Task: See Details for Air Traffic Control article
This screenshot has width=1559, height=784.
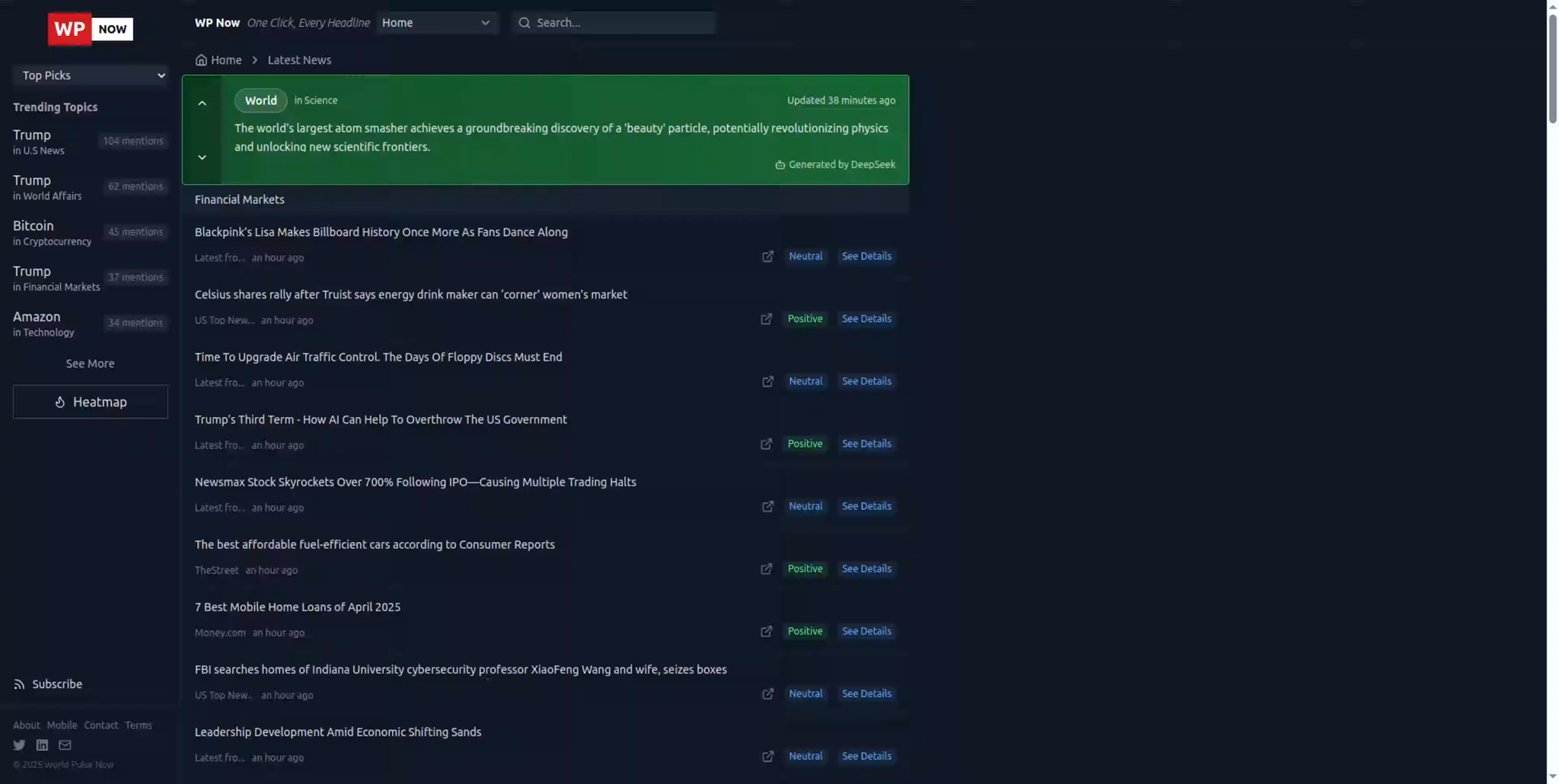Action: pos(866,381)
